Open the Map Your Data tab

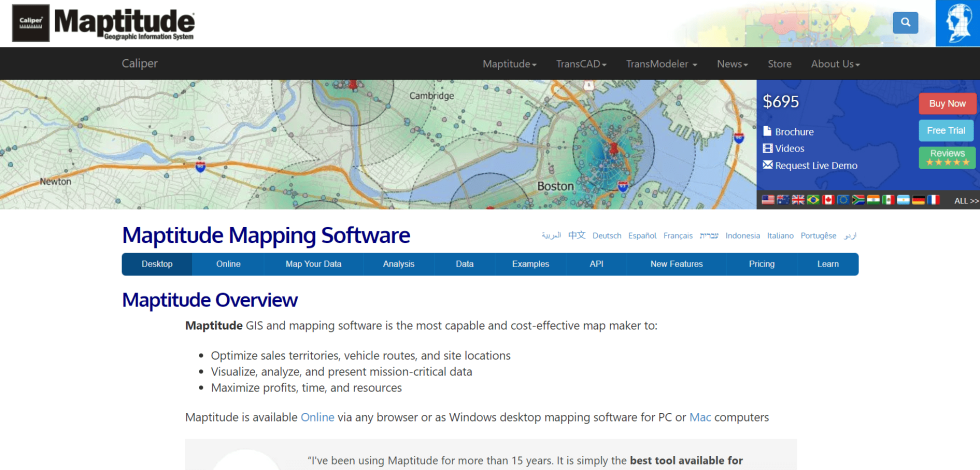pos(313,264)
